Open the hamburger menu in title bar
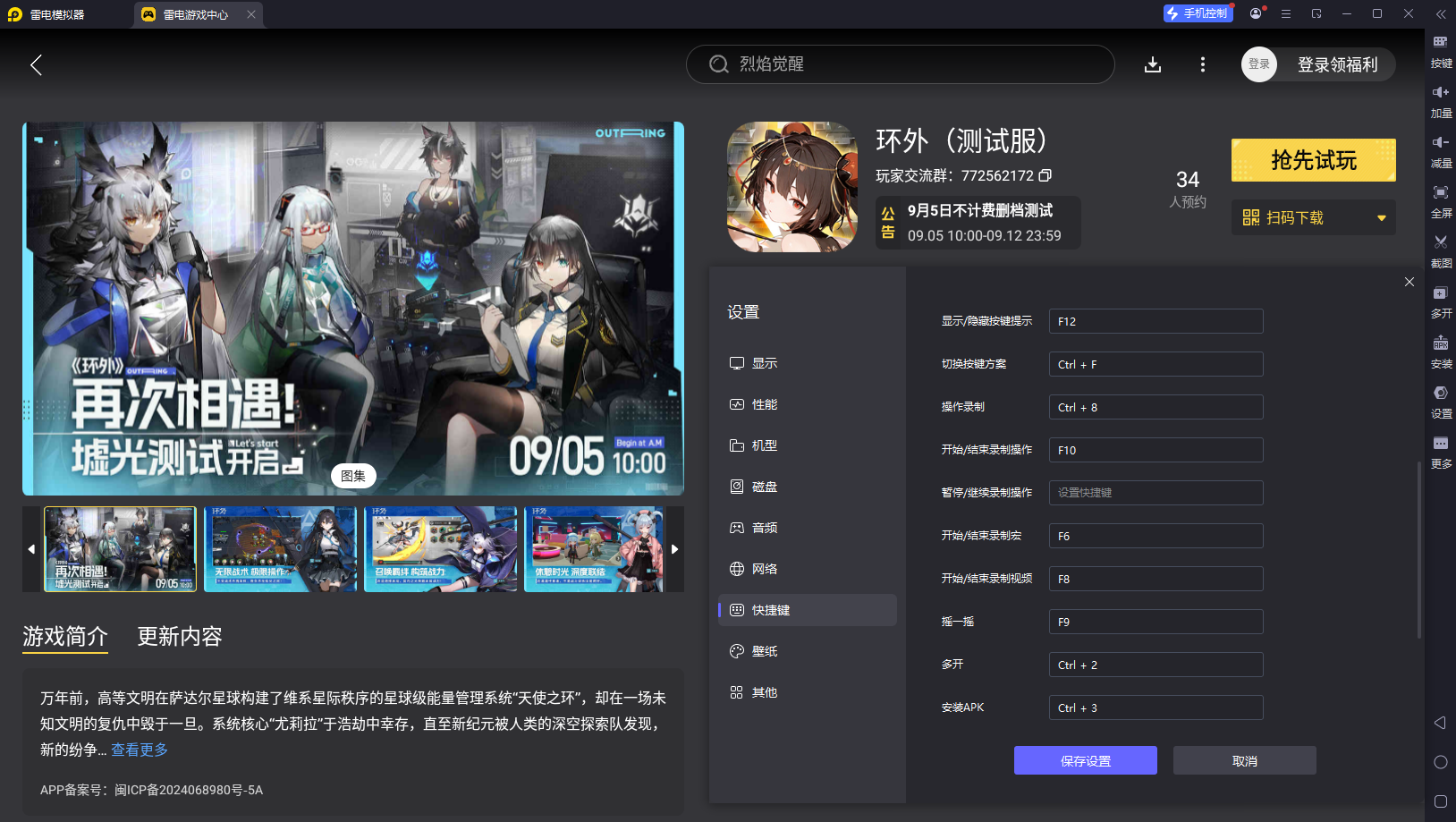 click(1286, 13)
